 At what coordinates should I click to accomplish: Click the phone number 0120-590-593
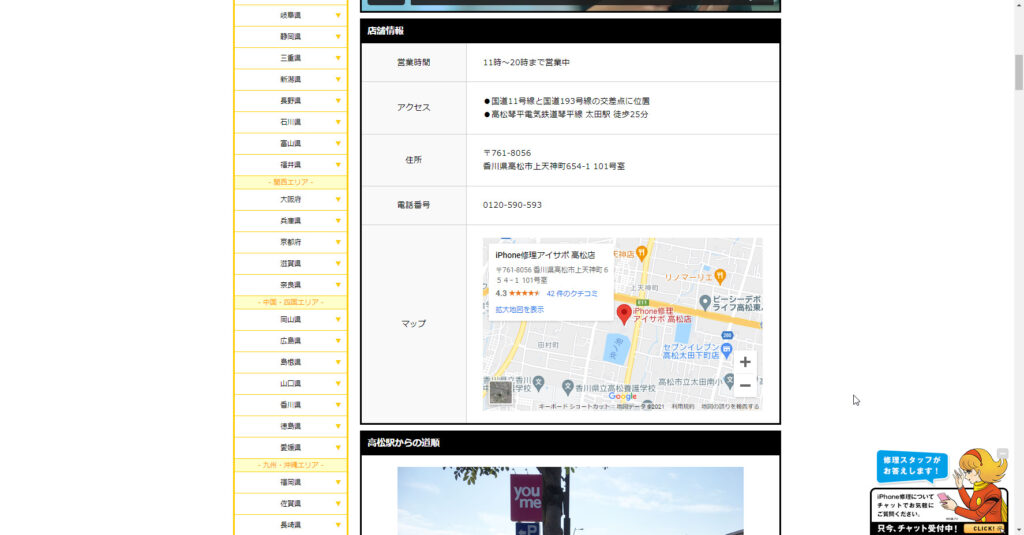(512, 205)
